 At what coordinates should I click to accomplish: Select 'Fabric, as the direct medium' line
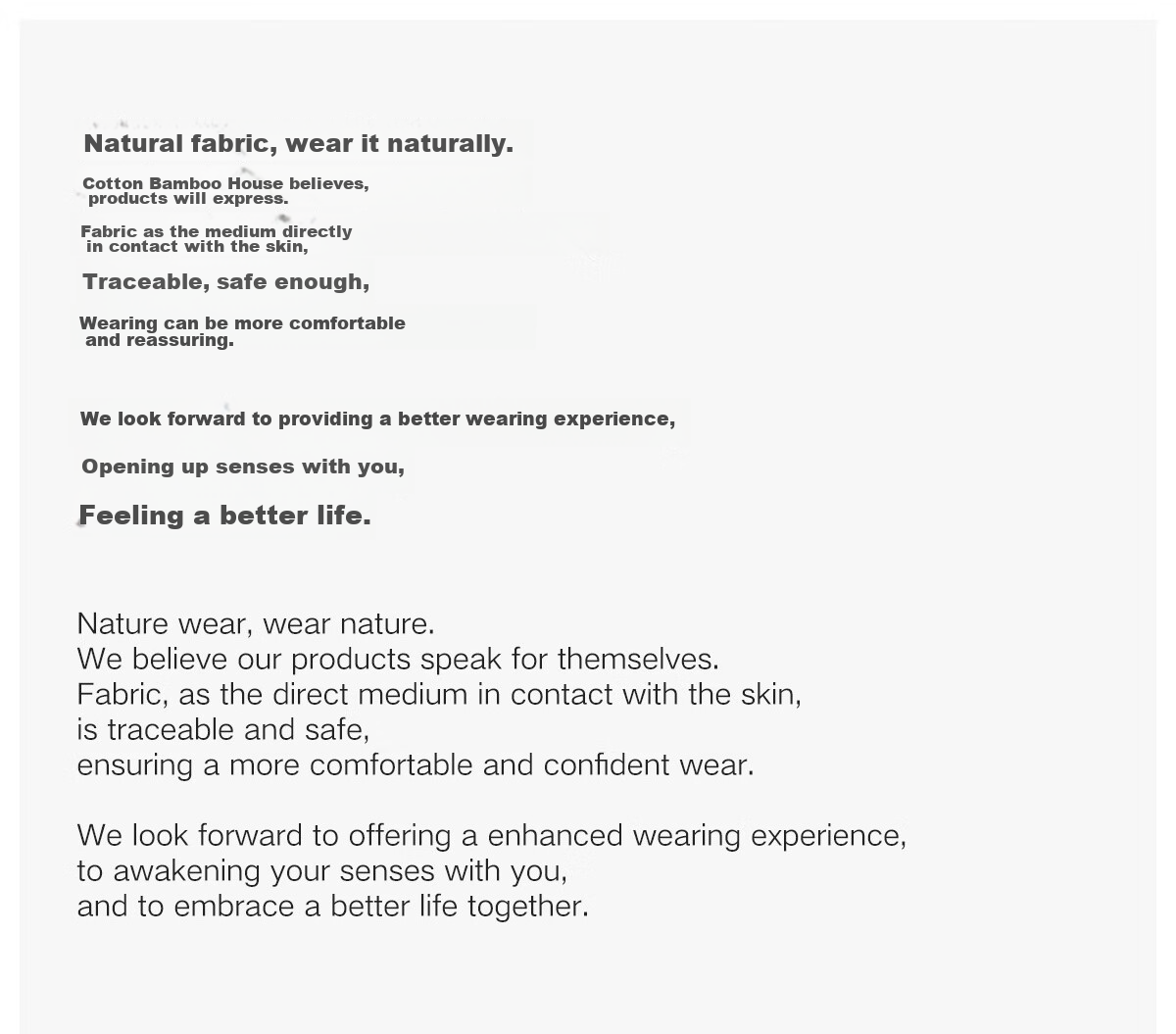[x=439, y=694]
